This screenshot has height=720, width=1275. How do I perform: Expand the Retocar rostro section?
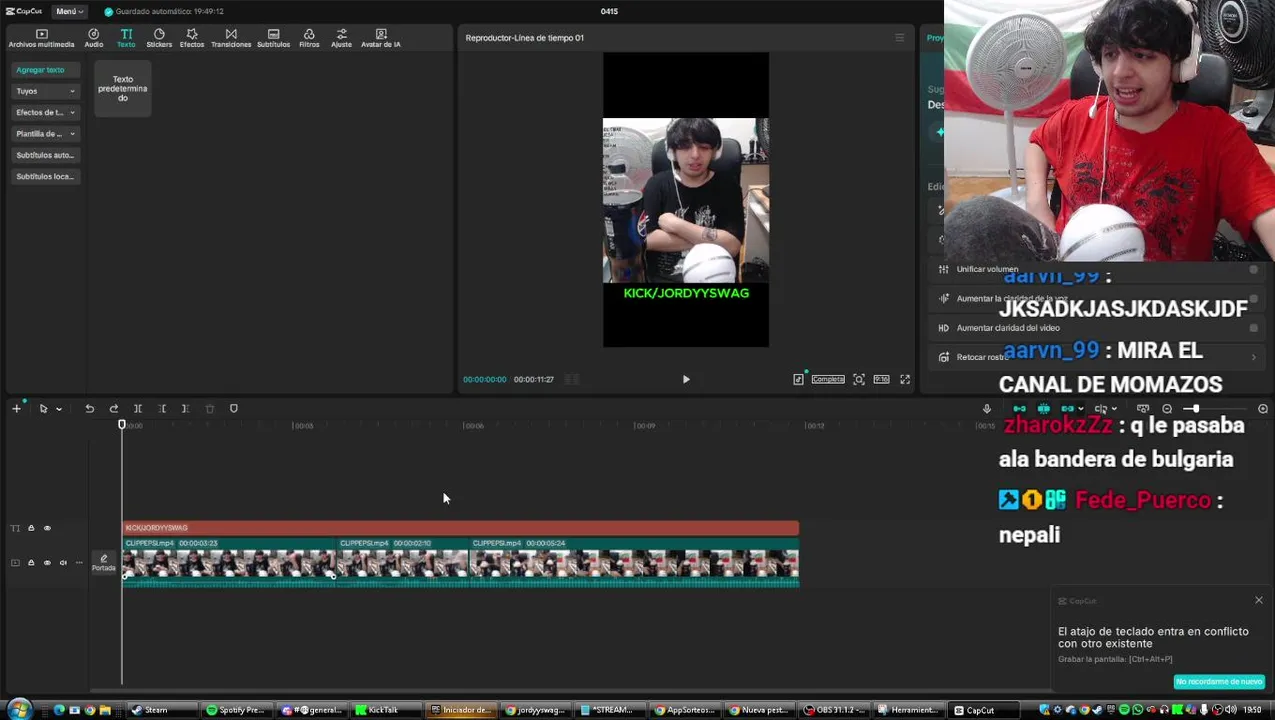[1254, 357]
